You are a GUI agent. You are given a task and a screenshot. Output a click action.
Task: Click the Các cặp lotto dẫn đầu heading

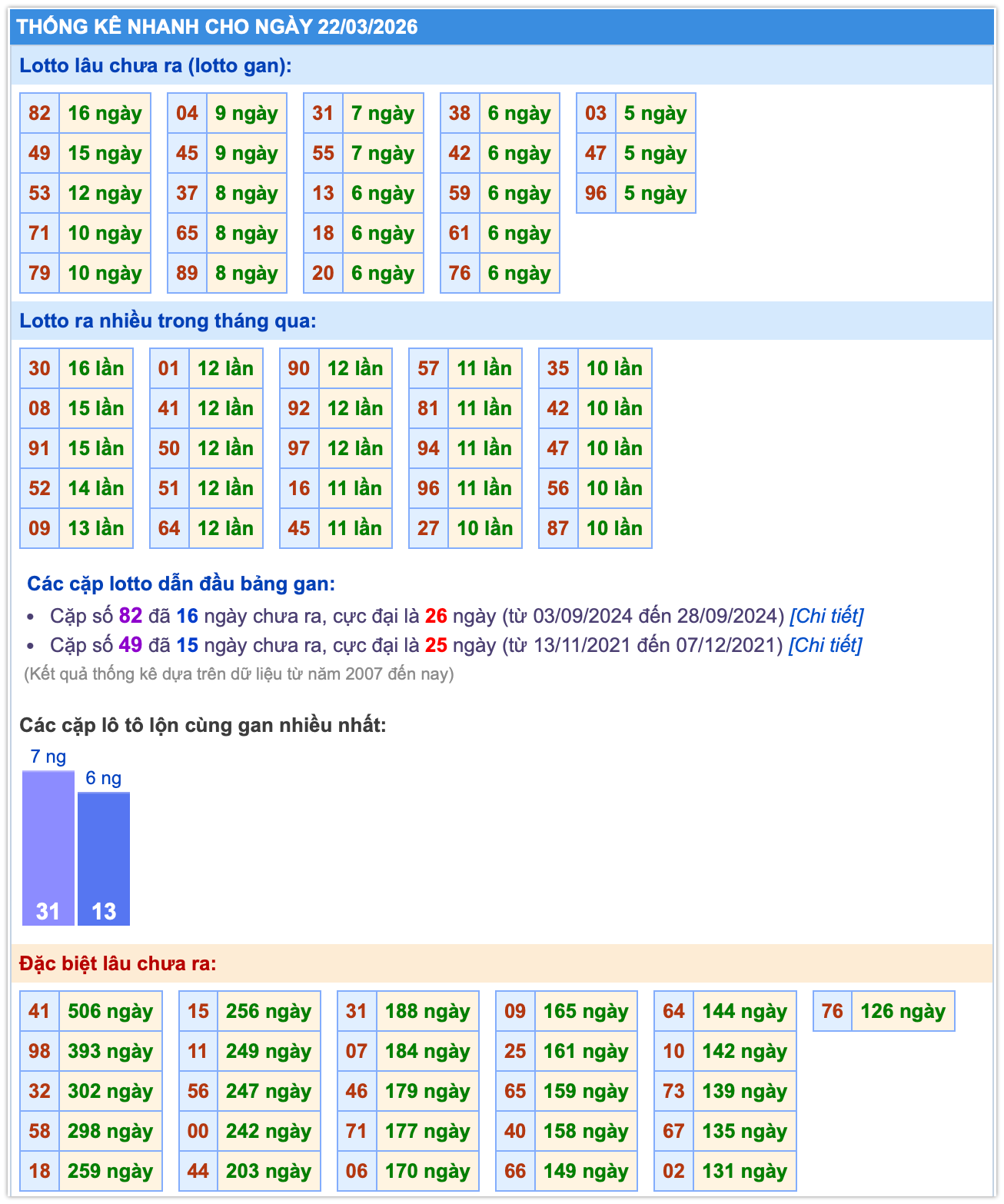(181, 584)
